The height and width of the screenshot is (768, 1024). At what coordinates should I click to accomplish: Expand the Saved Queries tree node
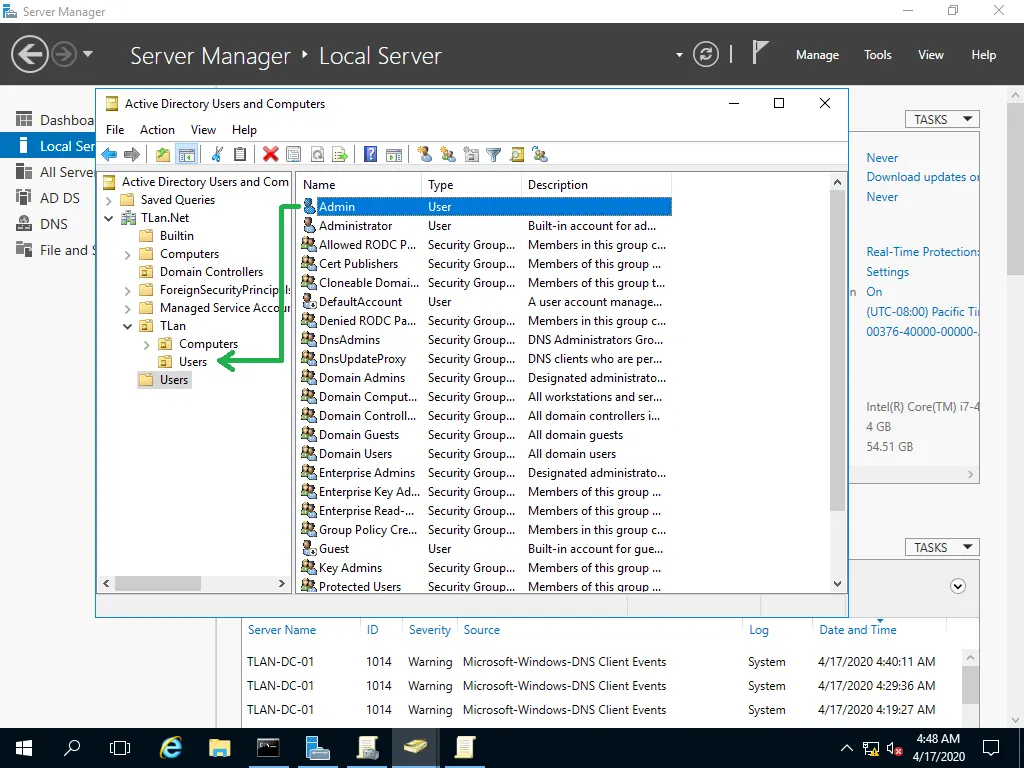(109, 200)
